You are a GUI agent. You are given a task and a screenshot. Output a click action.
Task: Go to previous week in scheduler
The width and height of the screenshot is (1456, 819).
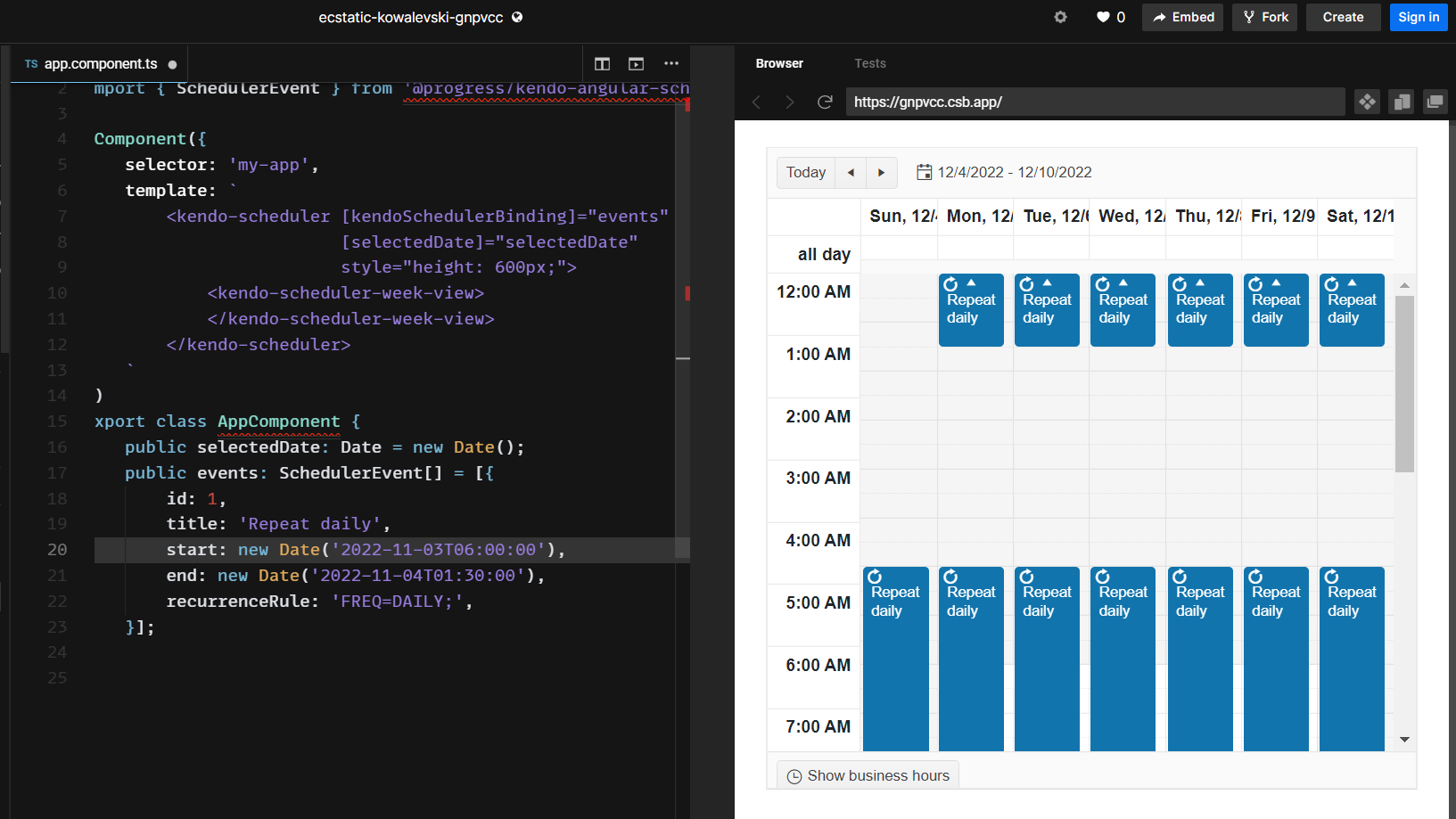(851, 173)
